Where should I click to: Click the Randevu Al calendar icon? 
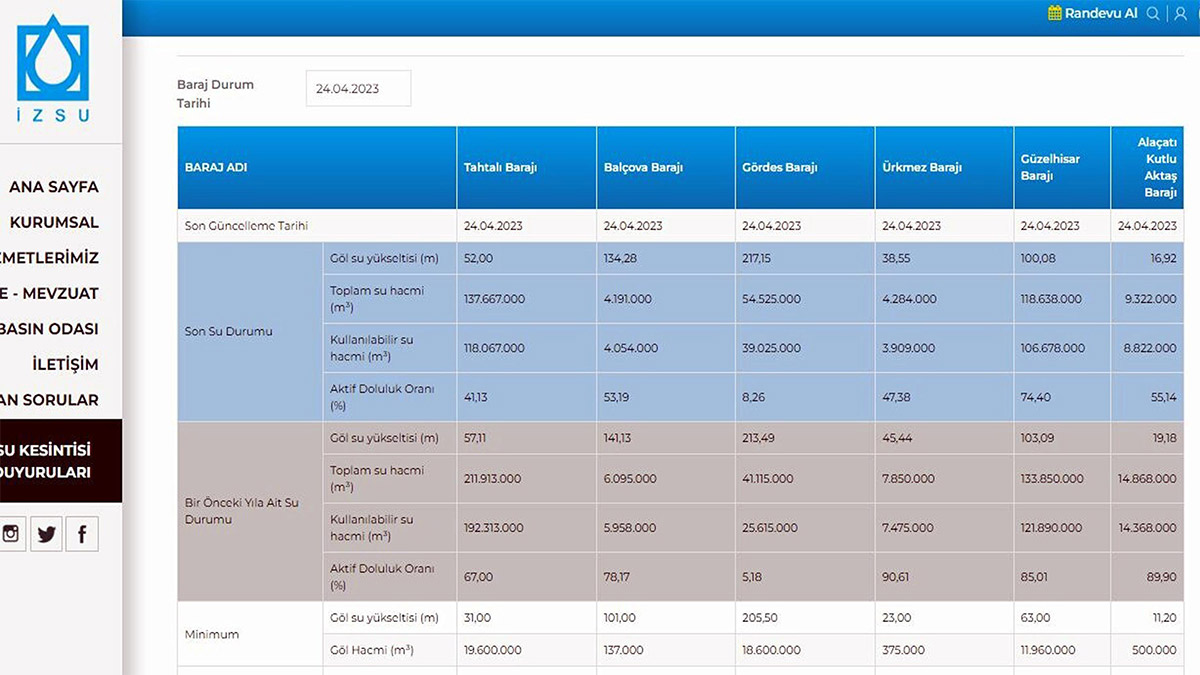point(1054,13)
